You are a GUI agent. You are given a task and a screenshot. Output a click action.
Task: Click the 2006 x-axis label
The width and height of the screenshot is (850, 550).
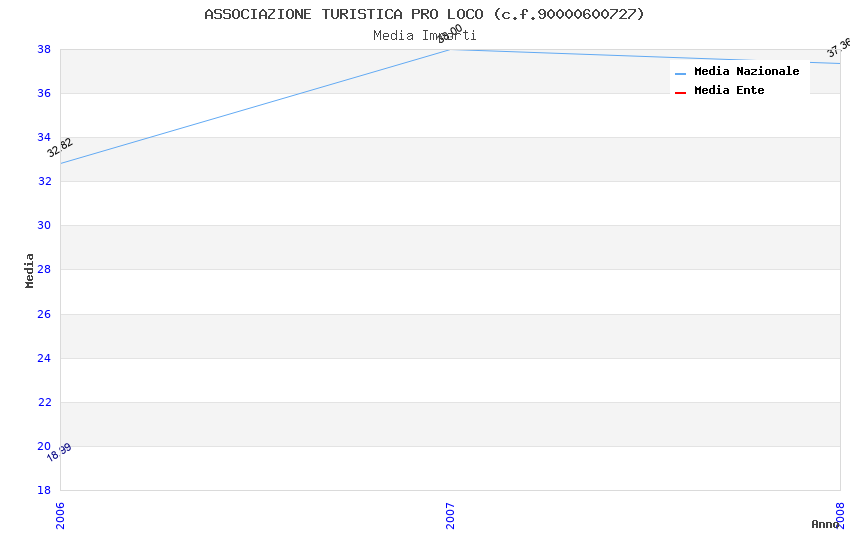[60, 515]
